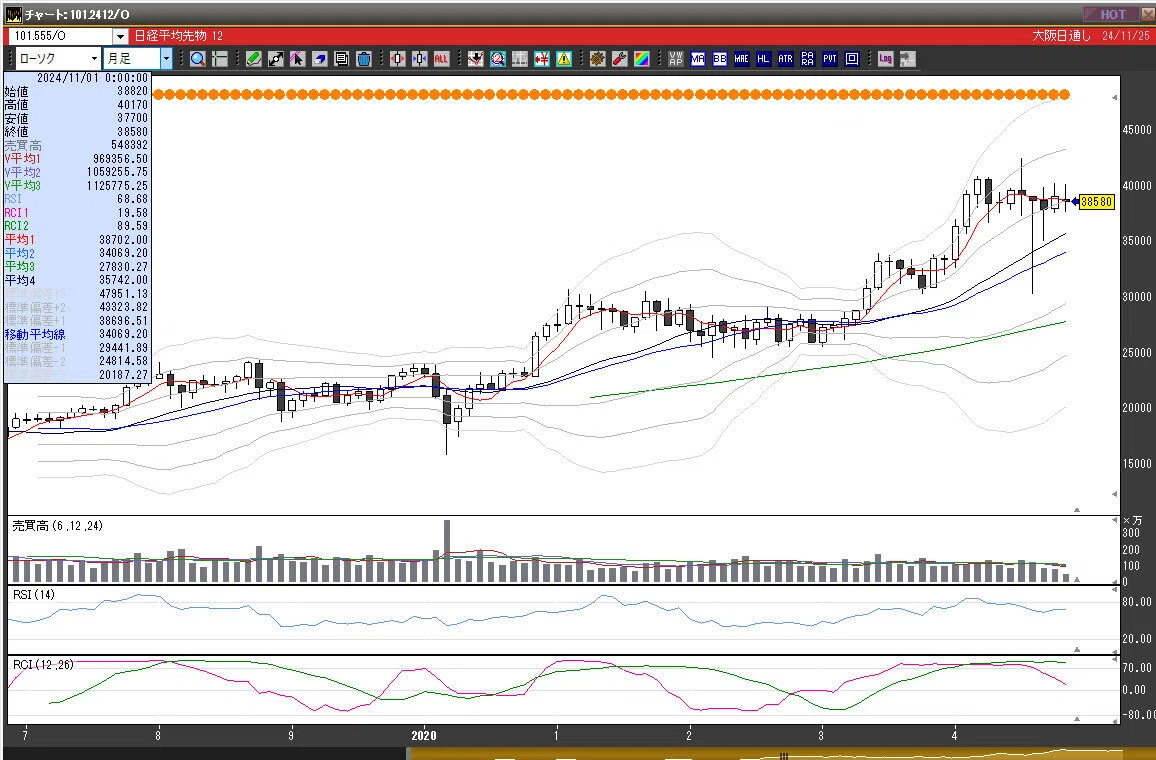Toggle the ATR indicator

click(x=786, y=59)
